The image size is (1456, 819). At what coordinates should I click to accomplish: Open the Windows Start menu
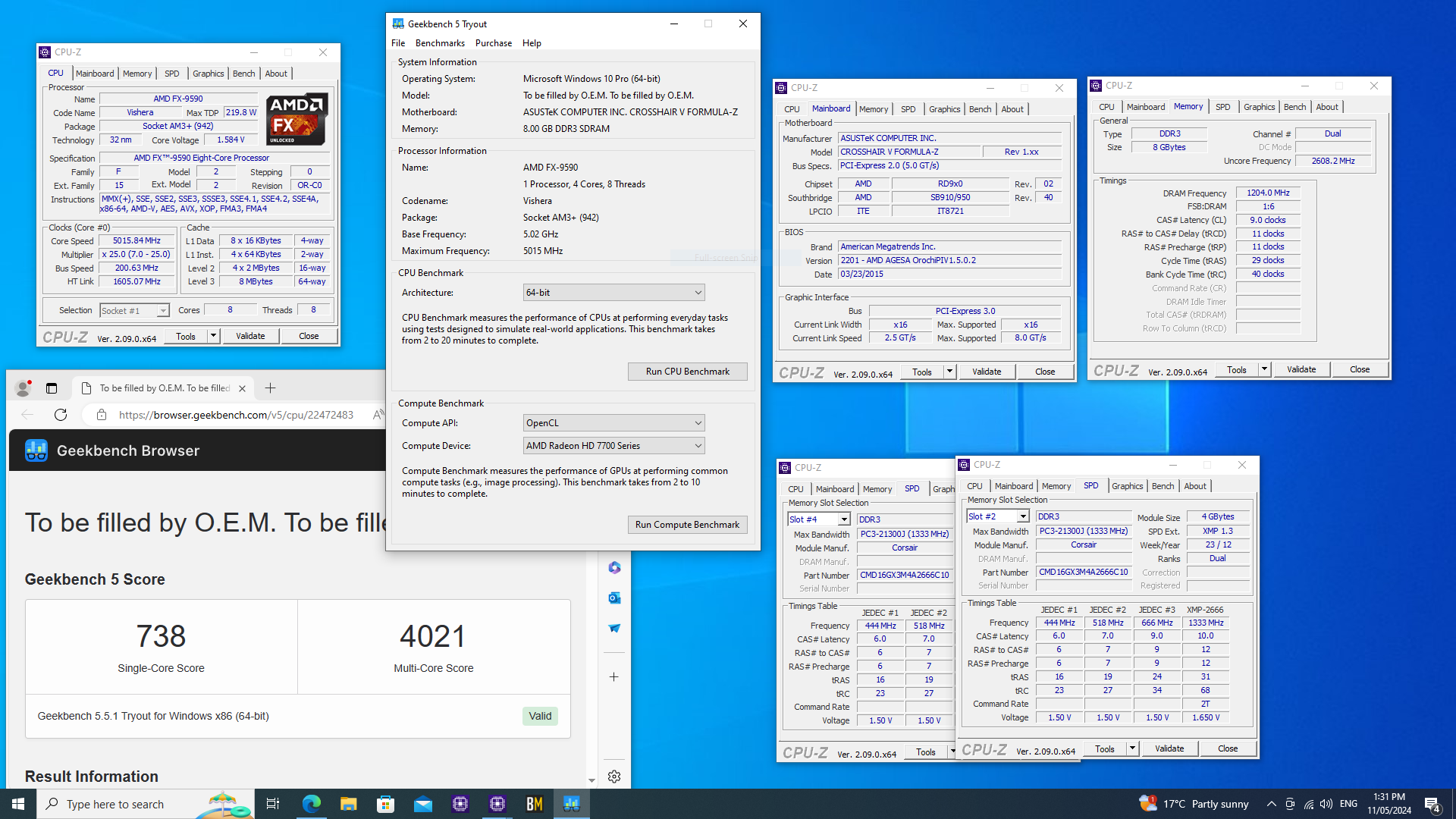click(x=18, y=804)
